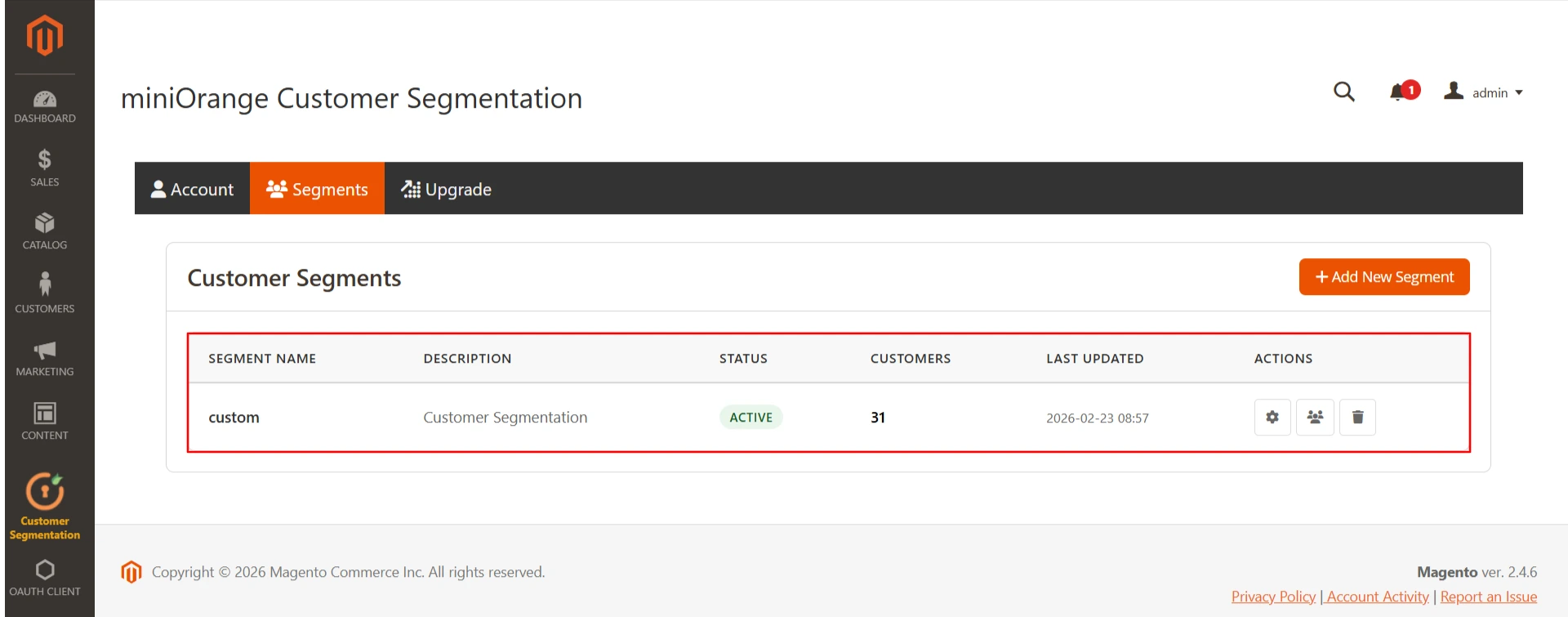The image size is (1568, 617).
Task: Click the search magnifier icon
Action: pos(1343,92)
